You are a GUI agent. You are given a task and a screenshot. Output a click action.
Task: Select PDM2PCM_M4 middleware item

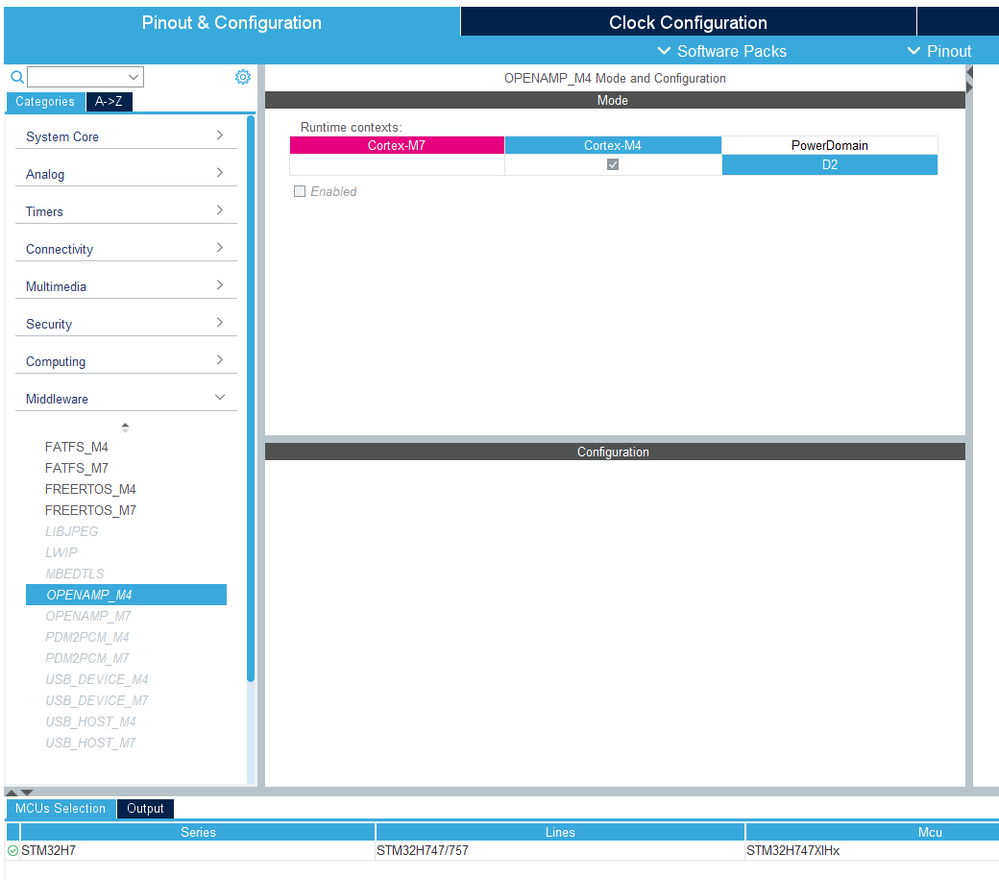(x=87, y=637)
